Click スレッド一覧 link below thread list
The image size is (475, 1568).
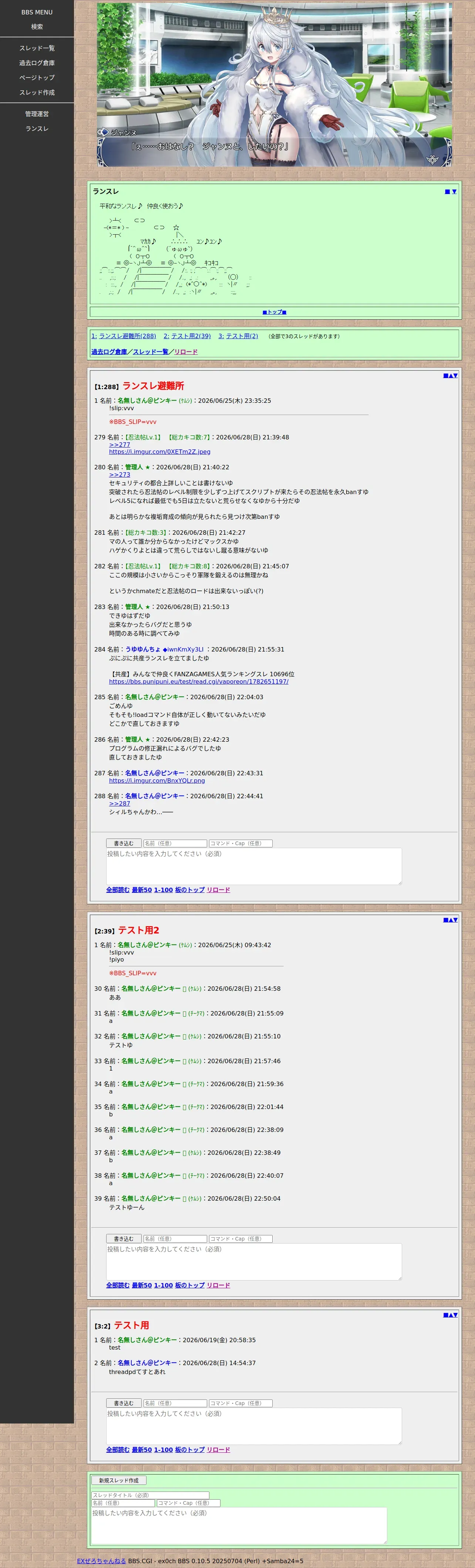click(x=151, y=352)
